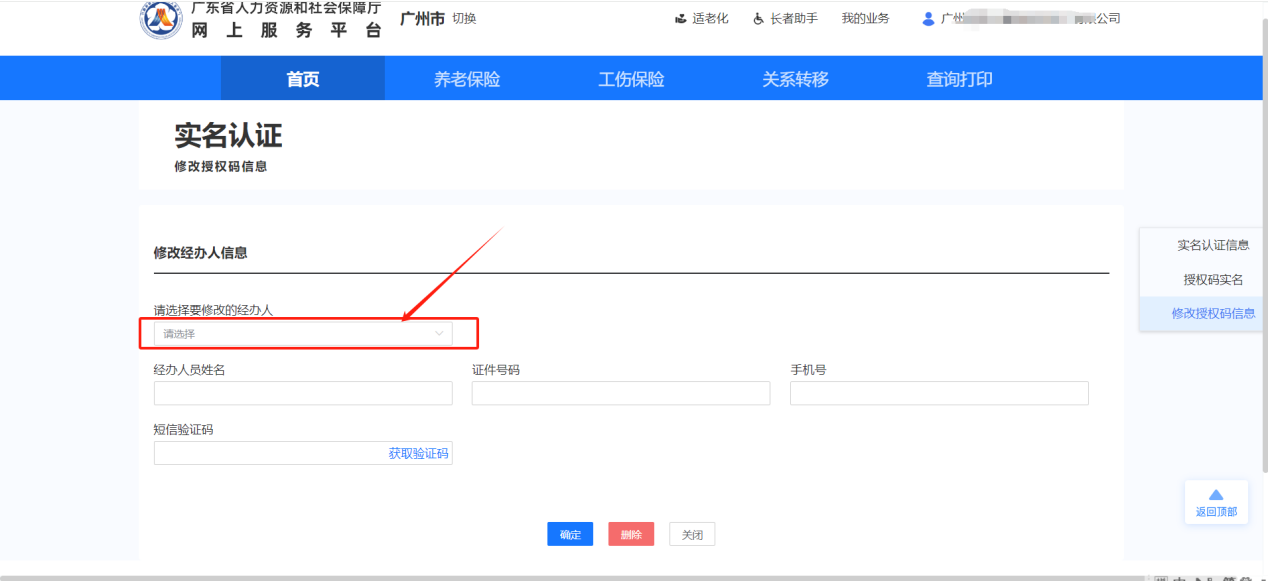Click into the 手机号 input field

938,393
